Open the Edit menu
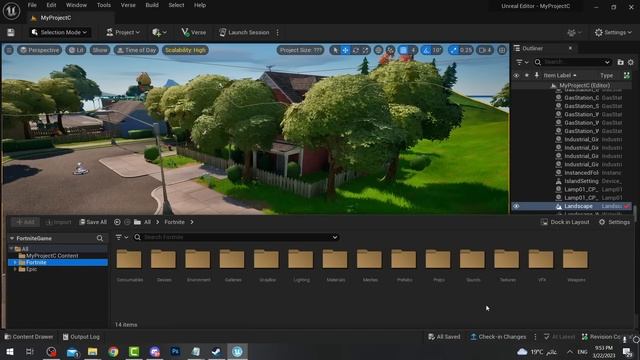Image resolution: width=640 pixels, height=360 pixels. click(x=51, y=5)
